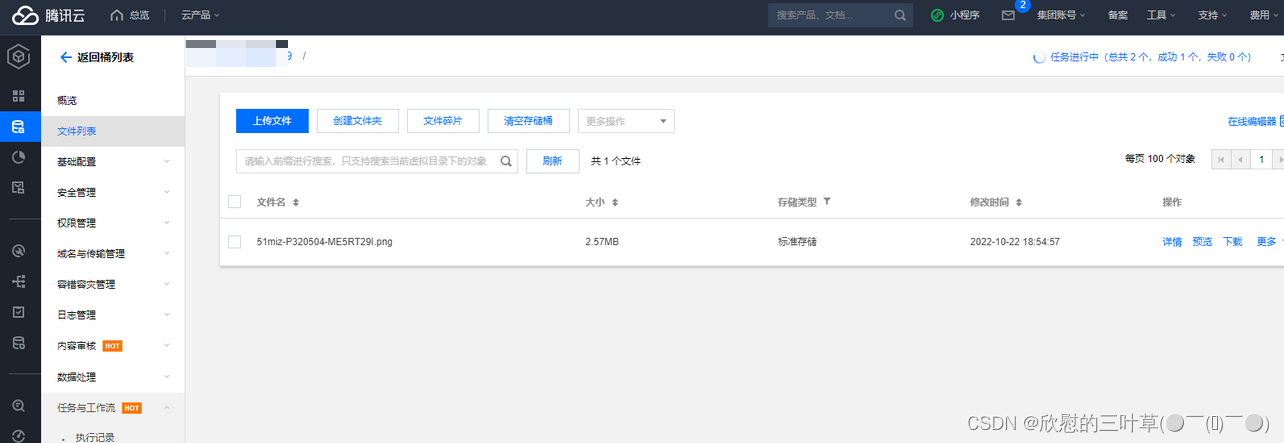The height and width of the screenshot is (443, 1284).
Task: Click the page number 1 field
Action: pyautogui.click(x=1262, y=160)
